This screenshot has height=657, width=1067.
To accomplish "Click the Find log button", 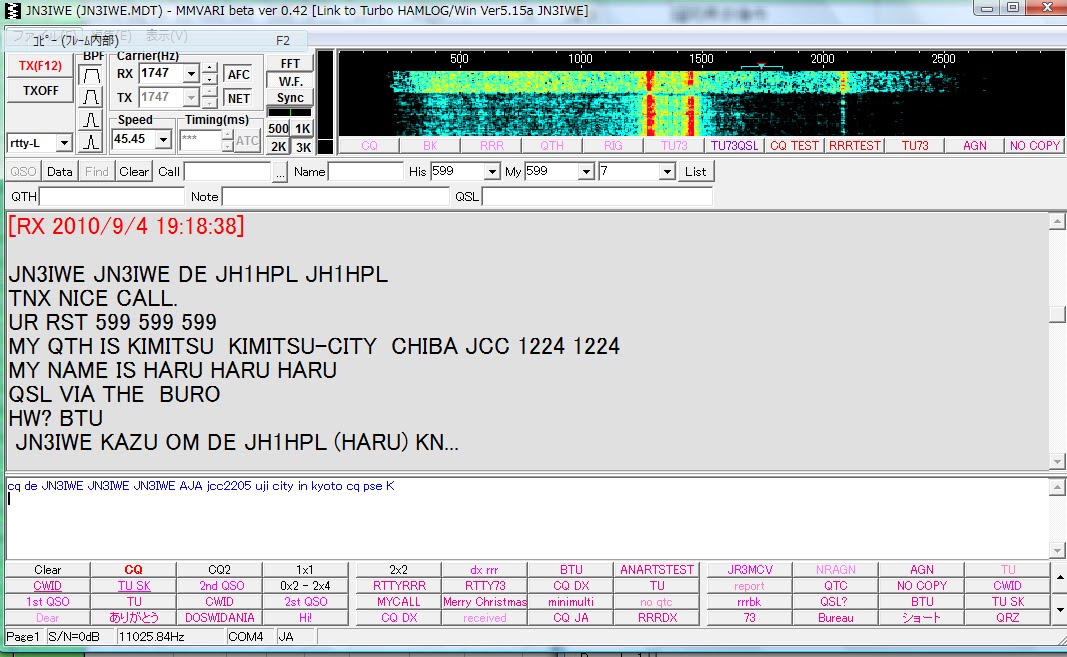I will click(x=97, y=172).
